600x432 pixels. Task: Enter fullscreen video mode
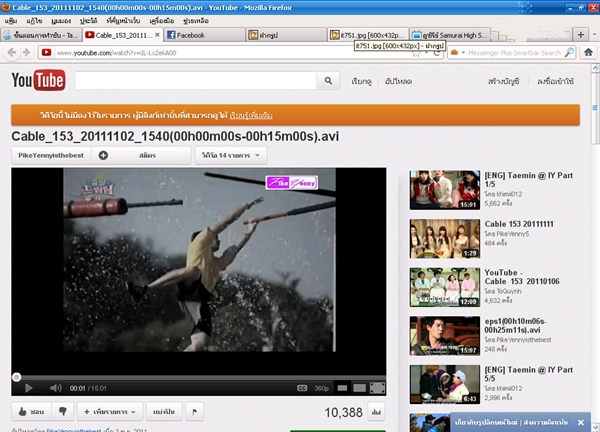(x=377, y=388)
